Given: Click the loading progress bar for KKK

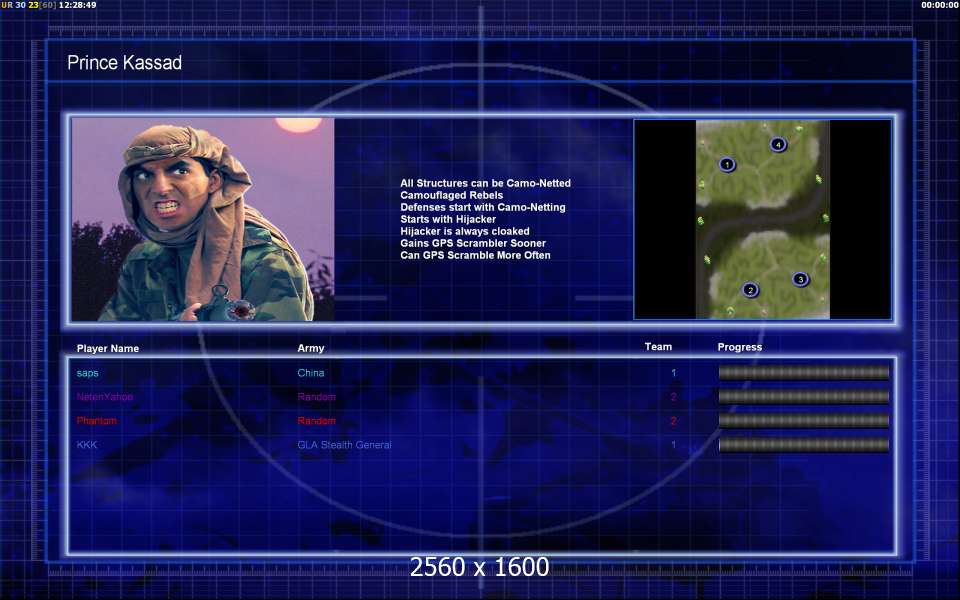Looking at the screenshot, I should point(803,444).
